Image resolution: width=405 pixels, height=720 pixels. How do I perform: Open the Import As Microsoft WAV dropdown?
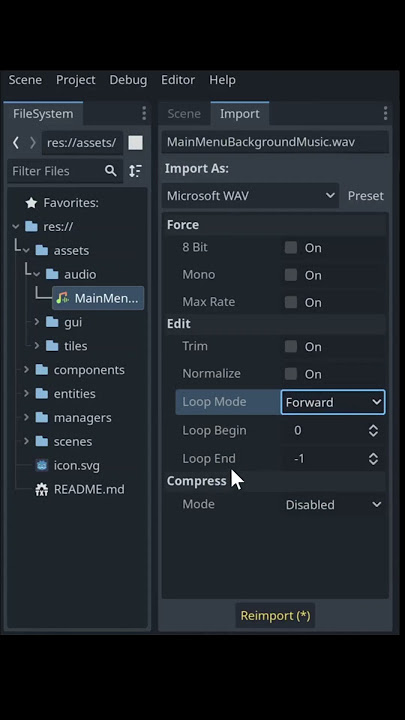click(x=250, y=196)
